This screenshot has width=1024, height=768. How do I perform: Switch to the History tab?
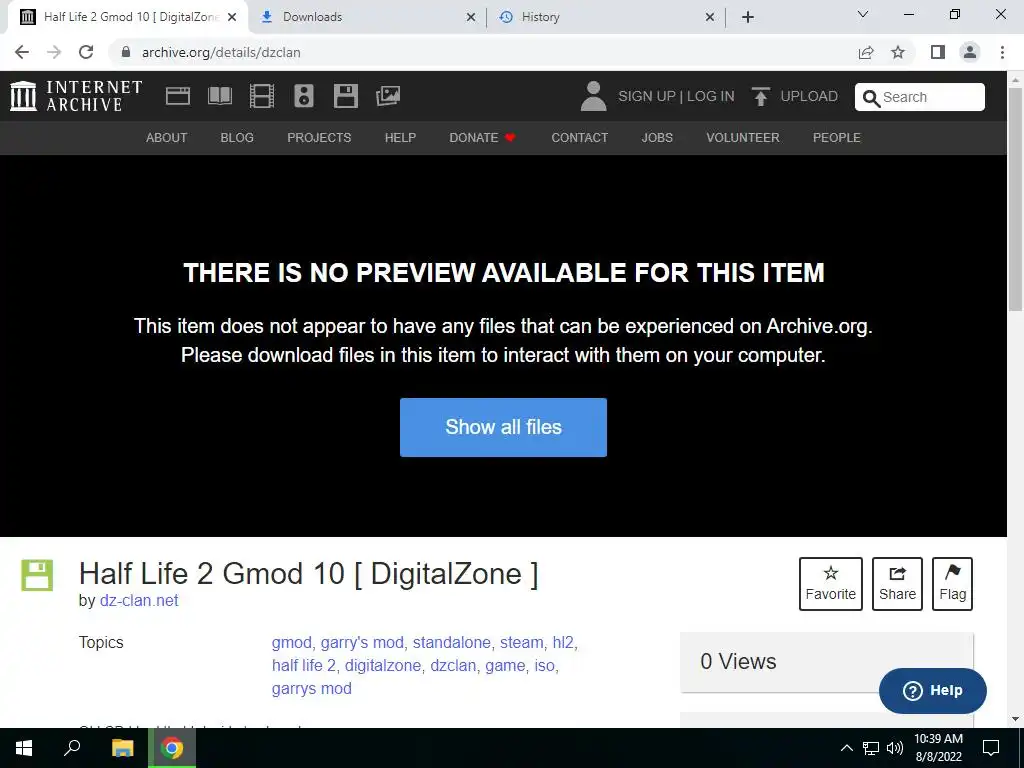pos(605,17)
